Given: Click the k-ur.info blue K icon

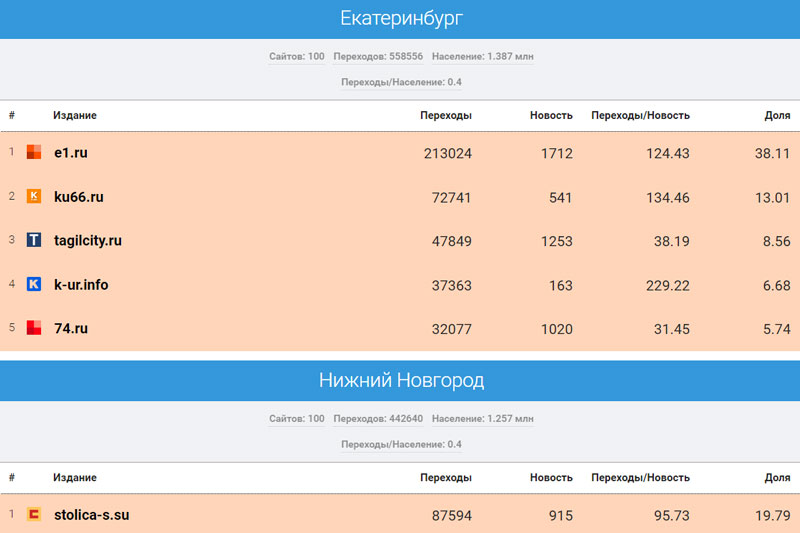Looking at the screenshot, I should point(34,285).
